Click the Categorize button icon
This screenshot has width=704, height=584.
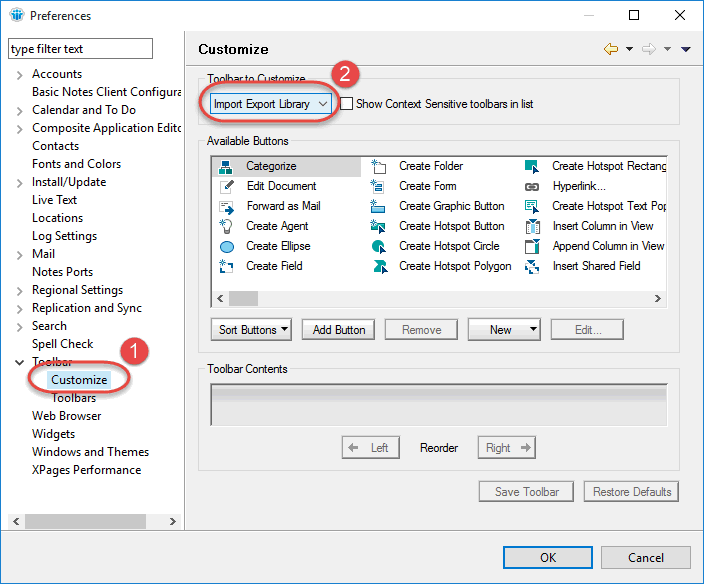tap(225, 167)
